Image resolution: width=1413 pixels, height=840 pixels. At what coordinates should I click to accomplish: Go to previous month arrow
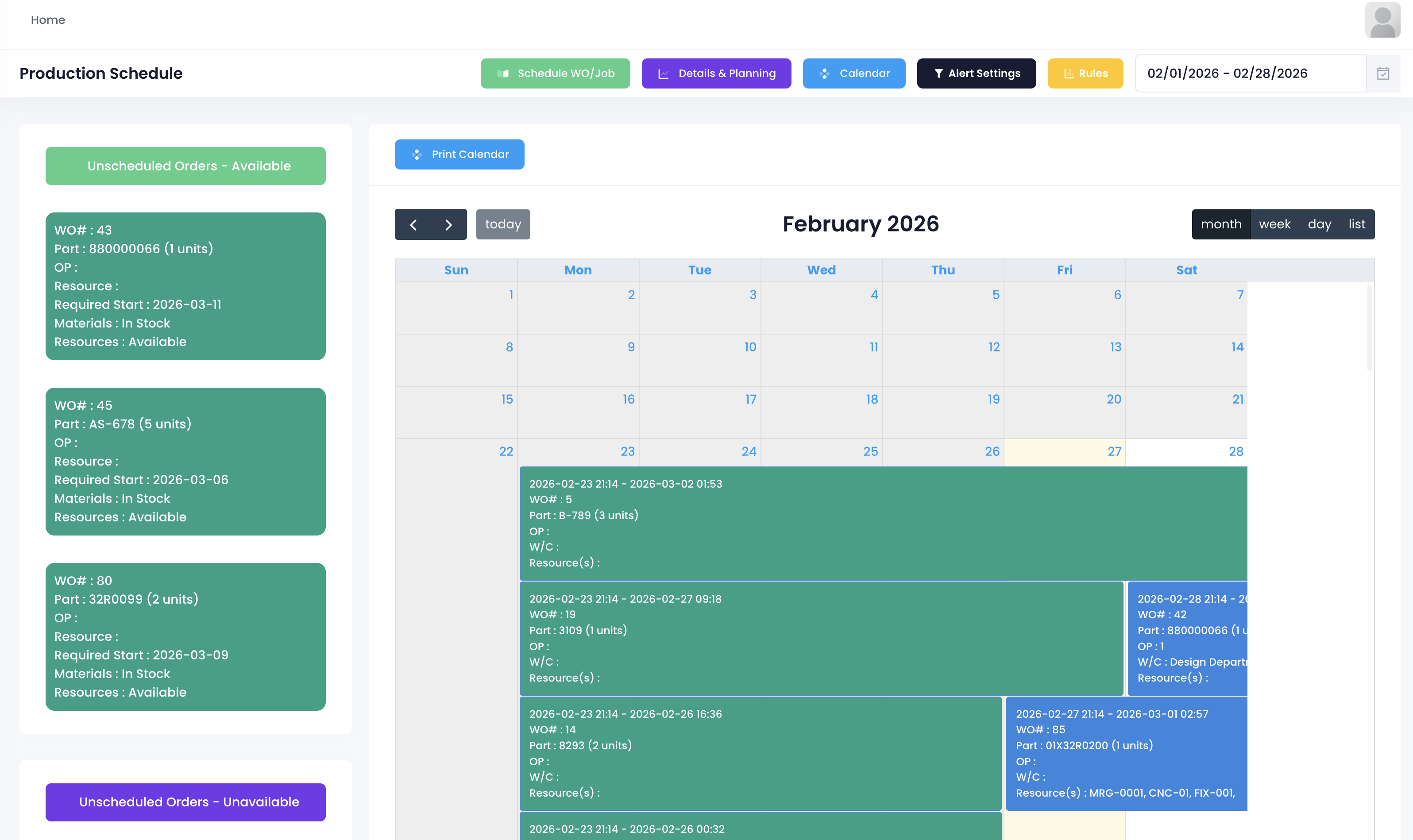tap(413, 225)
